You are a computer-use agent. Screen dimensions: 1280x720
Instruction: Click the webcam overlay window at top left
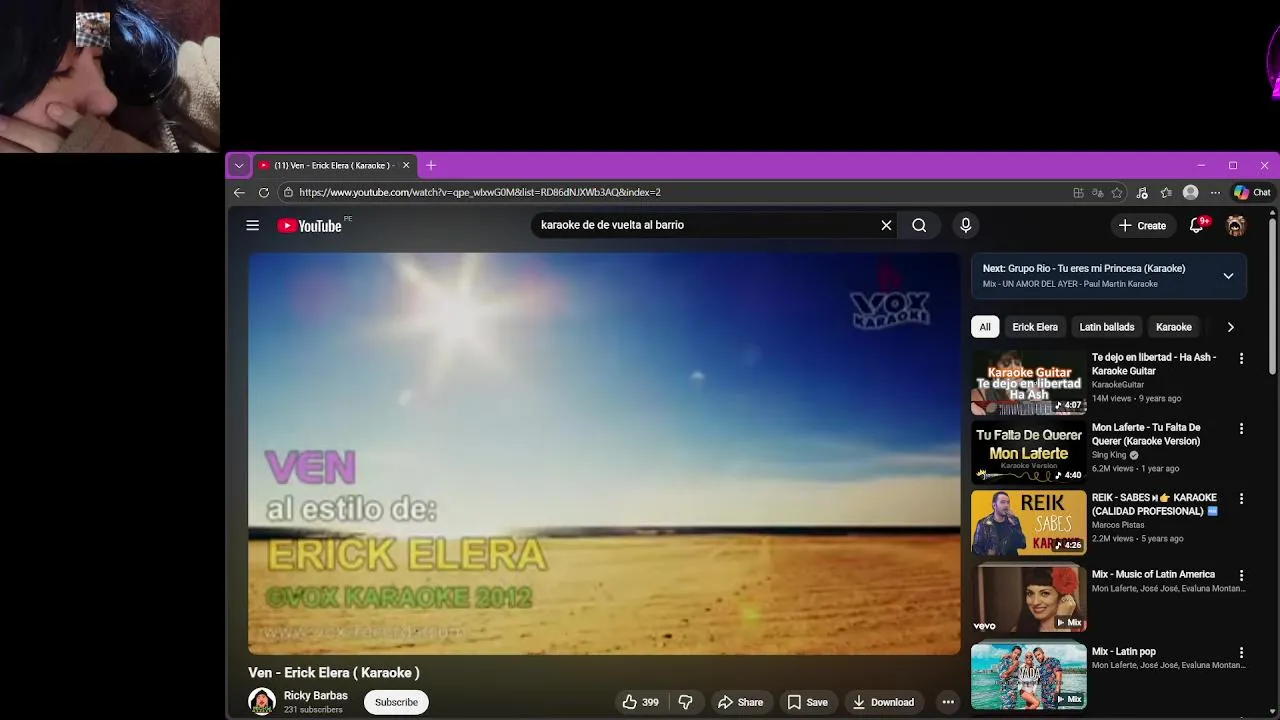tap(110, 76)
